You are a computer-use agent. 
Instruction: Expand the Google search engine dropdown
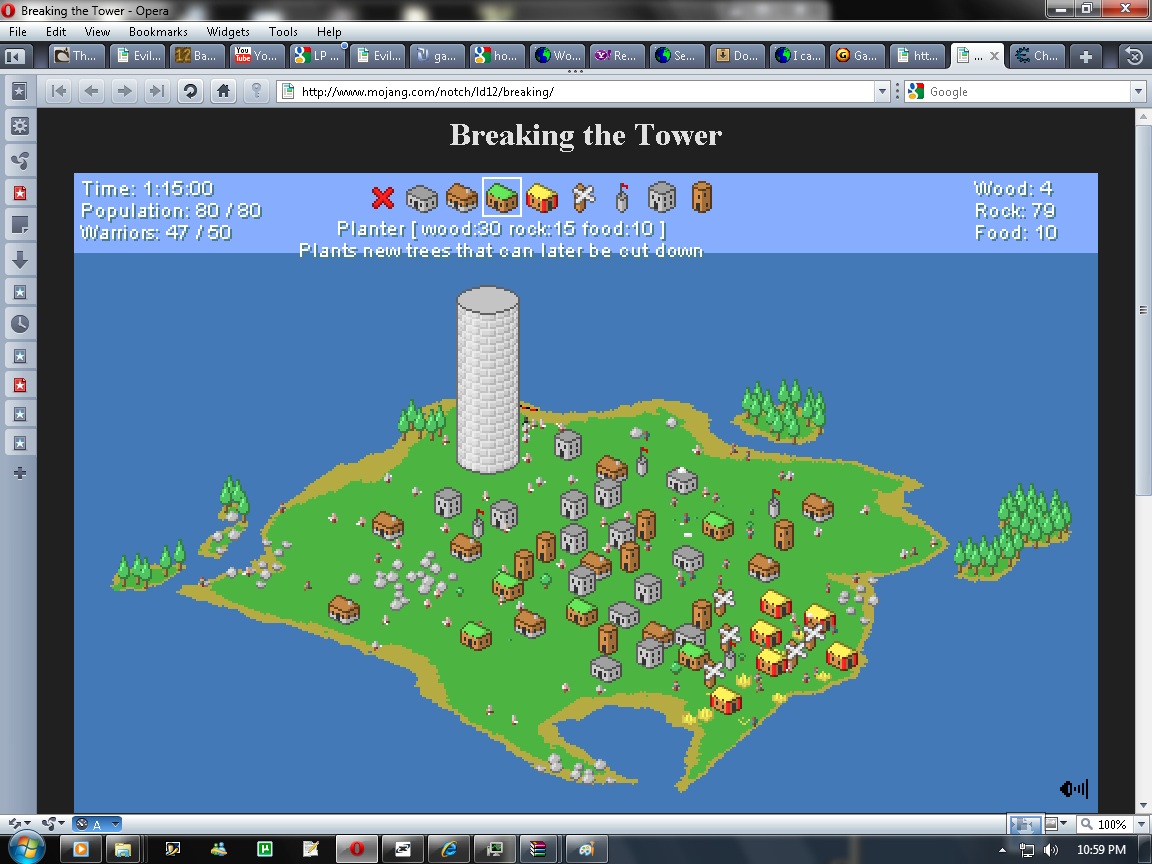[1138, 92]
